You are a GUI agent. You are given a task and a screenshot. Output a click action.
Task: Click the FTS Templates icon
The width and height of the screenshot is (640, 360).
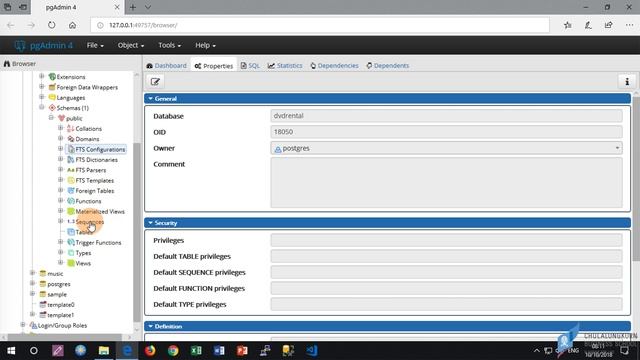click(71, 180)
